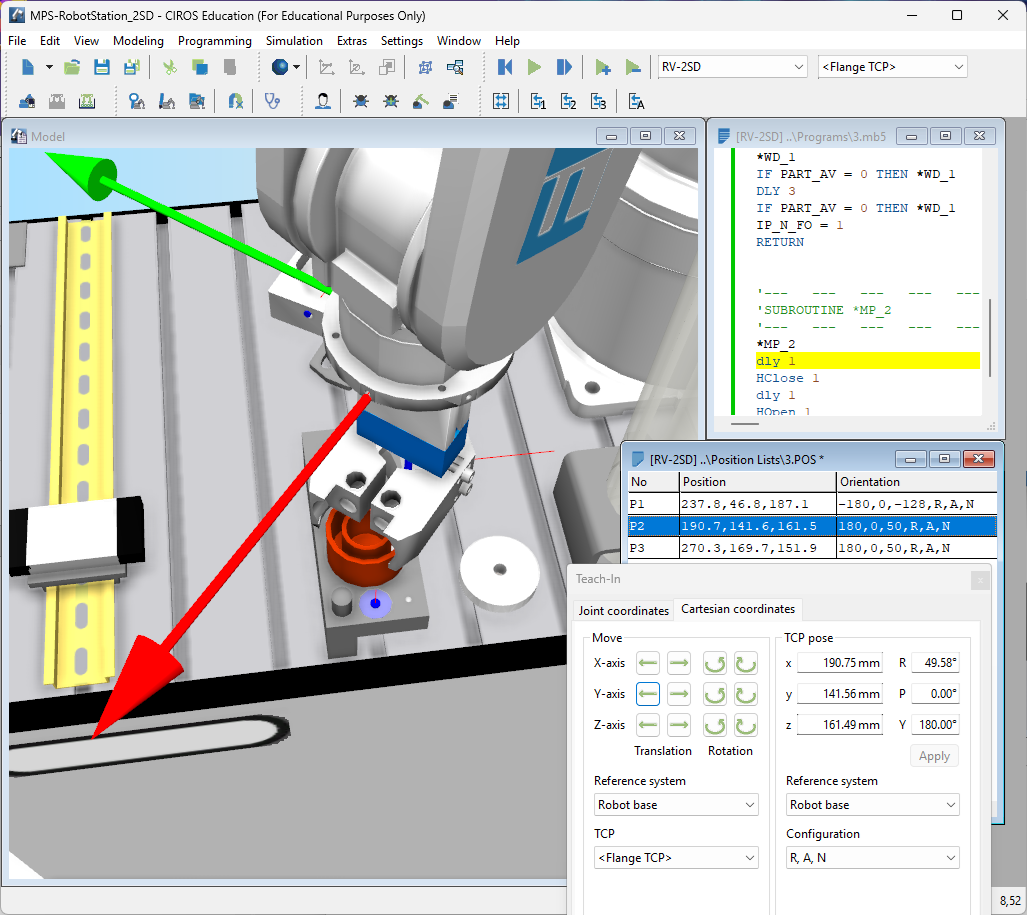Open the Settings menu
The width and height of the screenshot is (1027, 915).
[401, 41]
